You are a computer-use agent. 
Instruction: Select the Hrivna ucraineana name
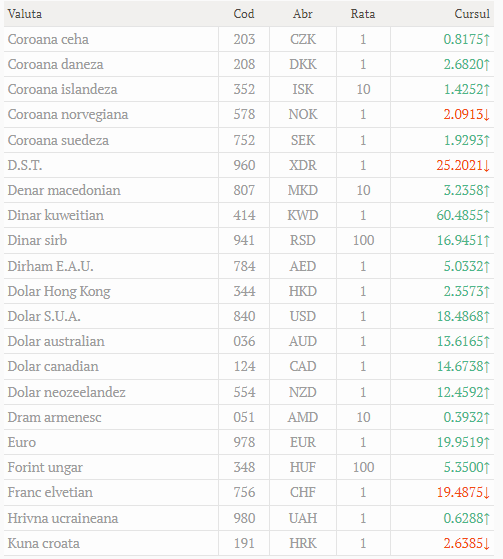(63, 518)
